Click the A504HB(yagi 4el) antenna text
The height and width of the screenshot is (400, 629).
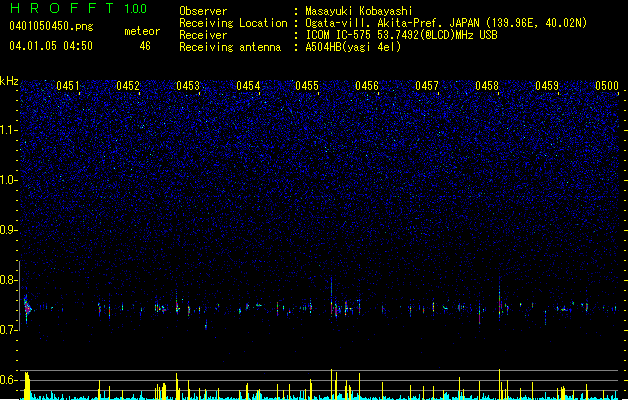click(353, 47)
